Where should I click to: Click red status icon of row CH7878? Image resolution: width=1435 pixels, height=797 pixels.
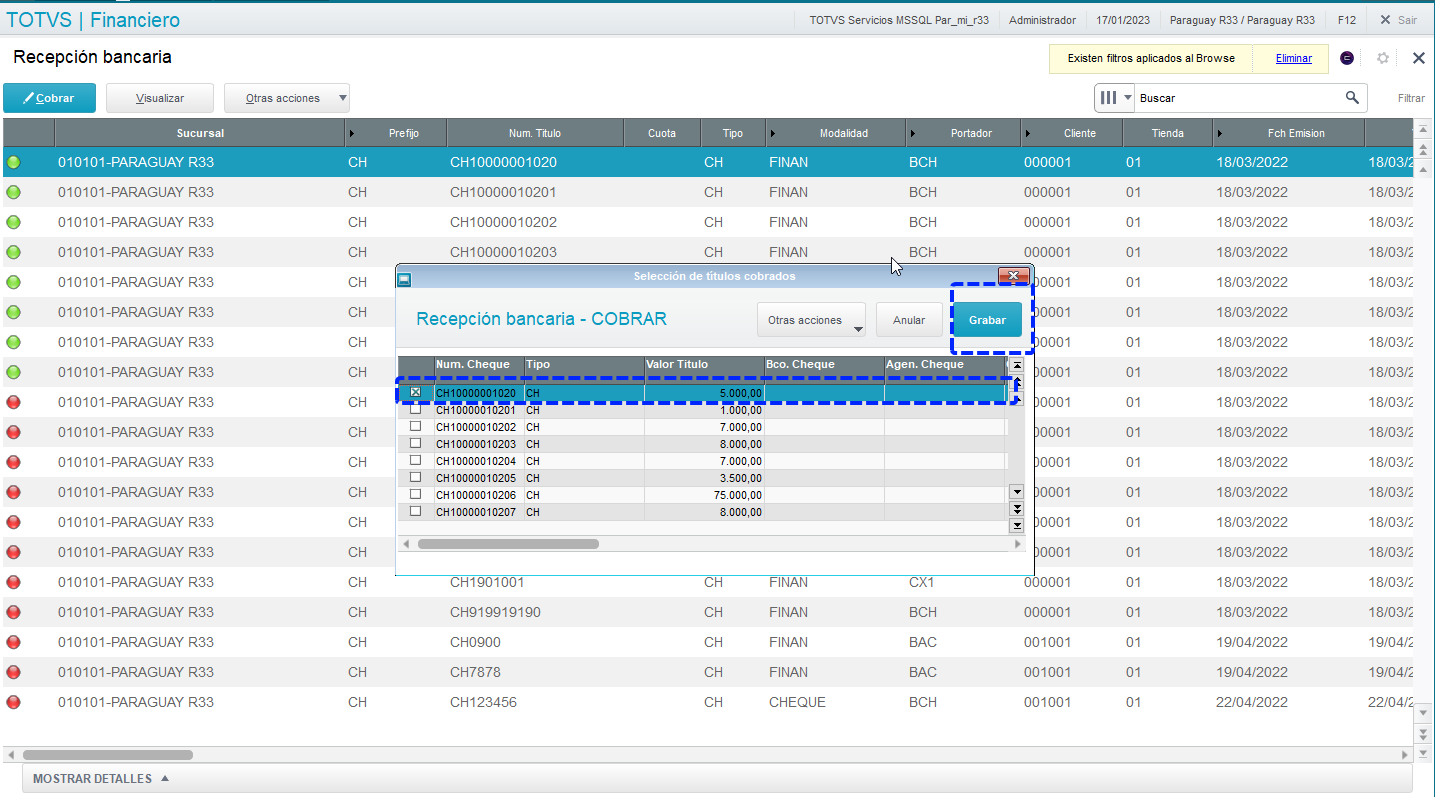13,672
